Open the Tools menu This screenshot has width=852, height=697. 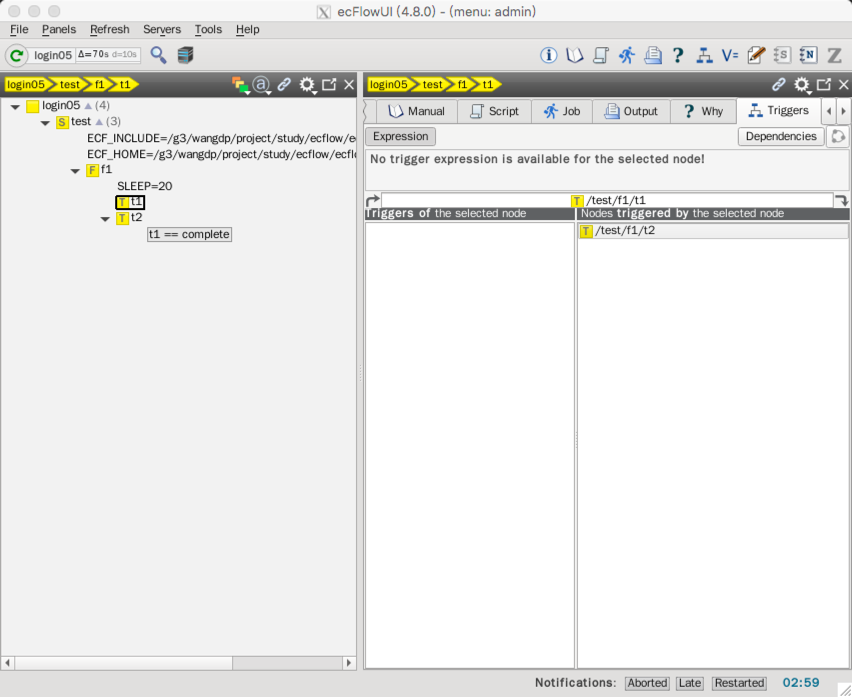click(x=208, y=29)
